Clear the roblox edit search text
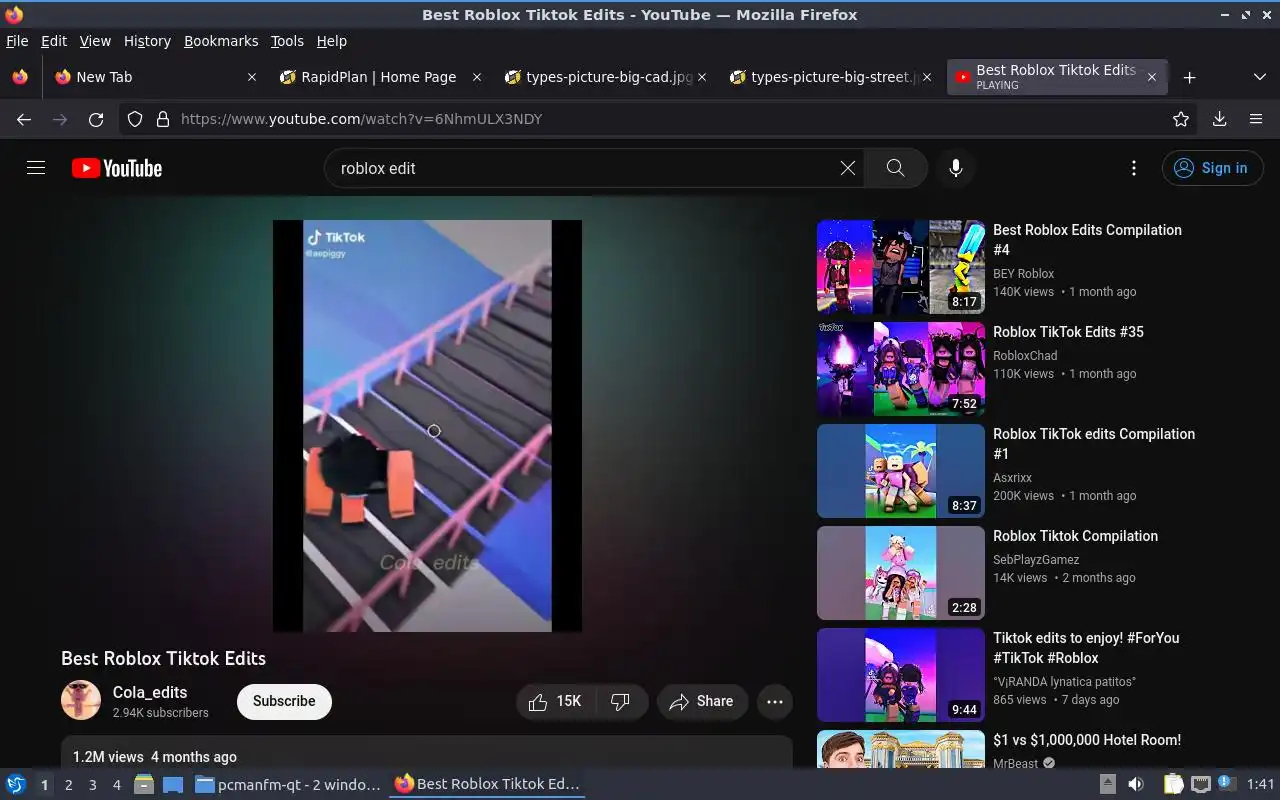 point(848,168)
